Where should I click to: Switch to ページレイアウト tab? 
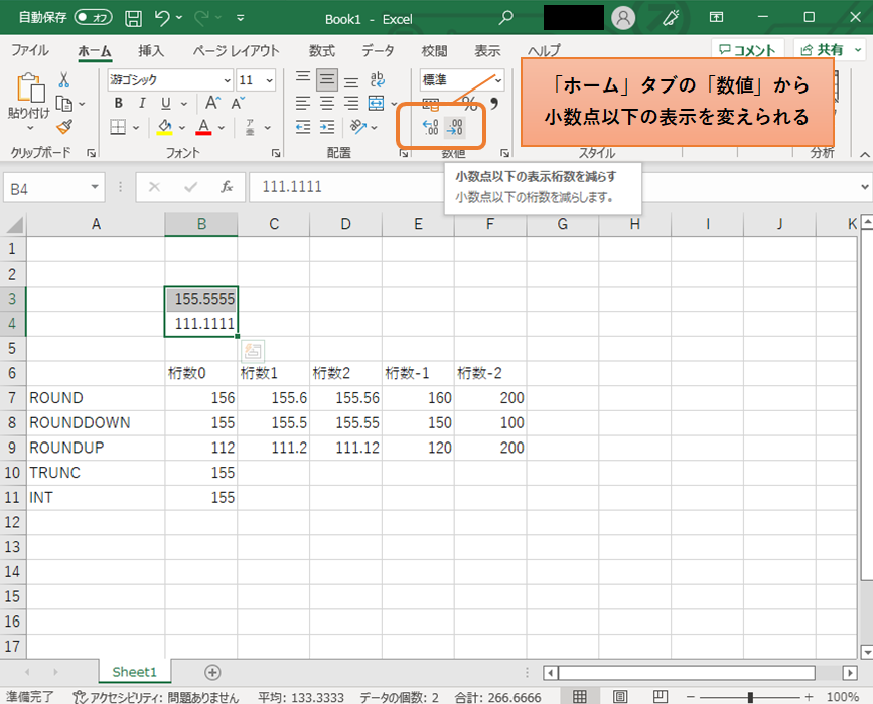click(x=236, y=51)
